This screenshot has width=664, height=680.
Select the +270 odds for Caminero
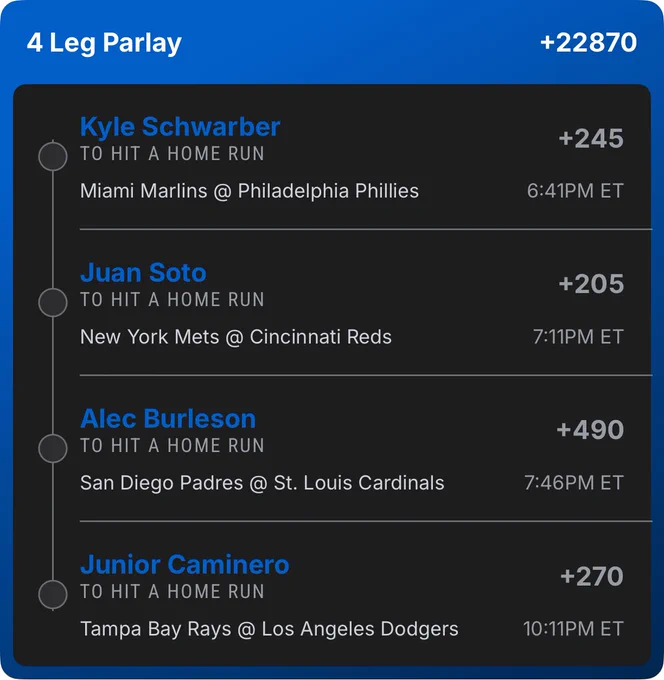coord(592,576)
